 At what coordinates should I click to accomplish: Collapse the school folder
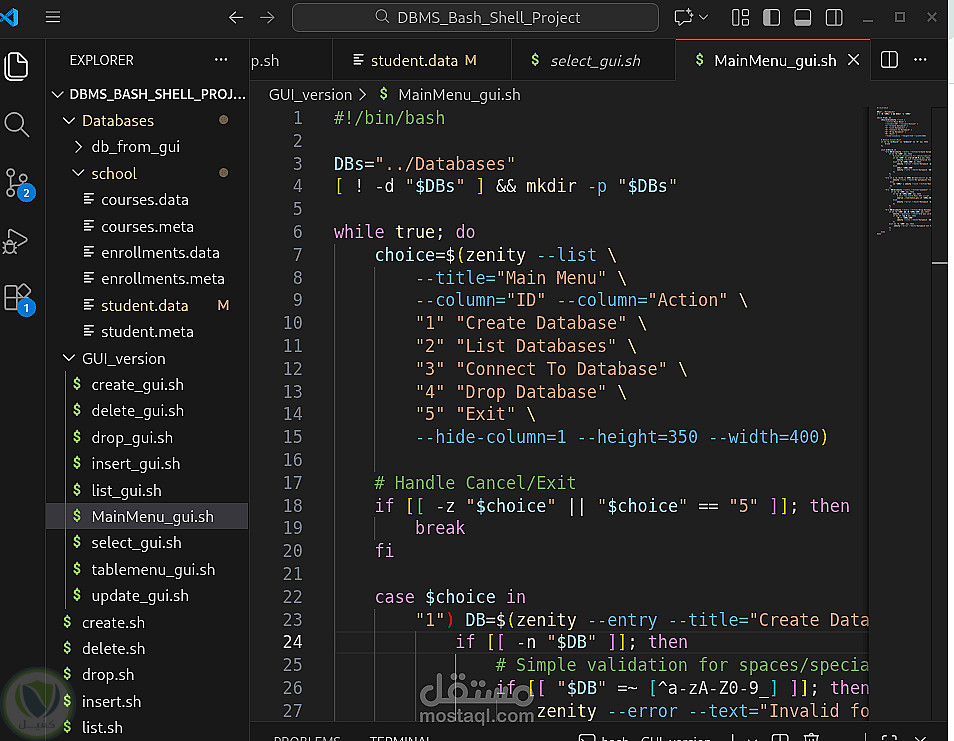113,173
